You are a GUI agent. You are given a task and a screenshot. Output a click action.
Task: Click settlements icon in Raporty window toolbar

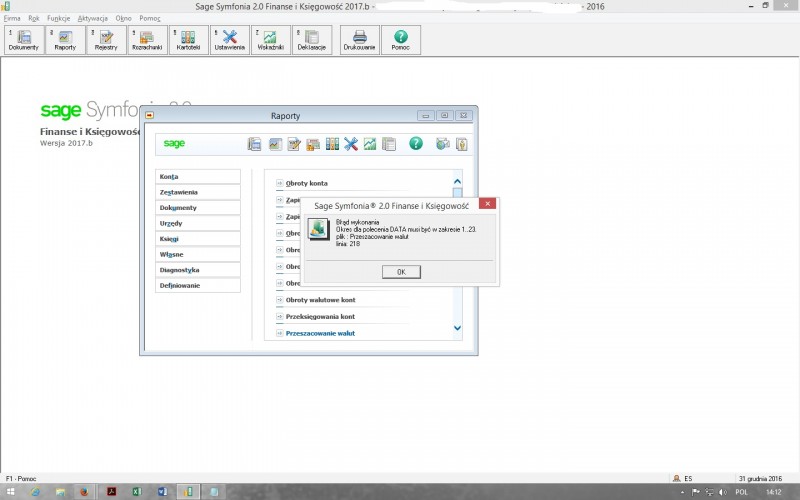point(313,144)
